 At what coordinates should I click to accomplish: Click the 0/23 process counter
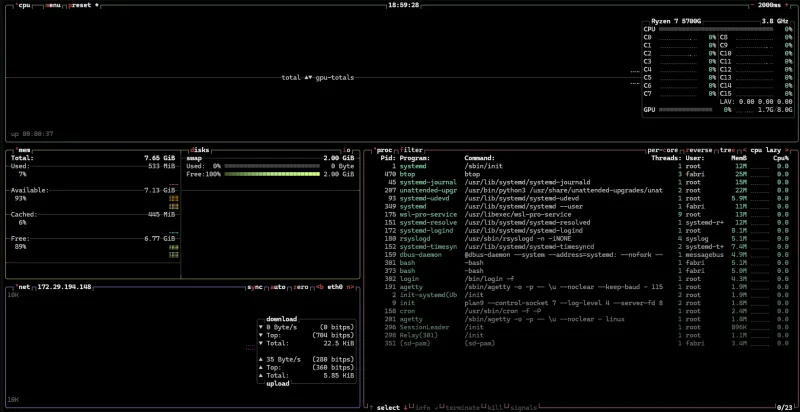[x=784, y=407]
